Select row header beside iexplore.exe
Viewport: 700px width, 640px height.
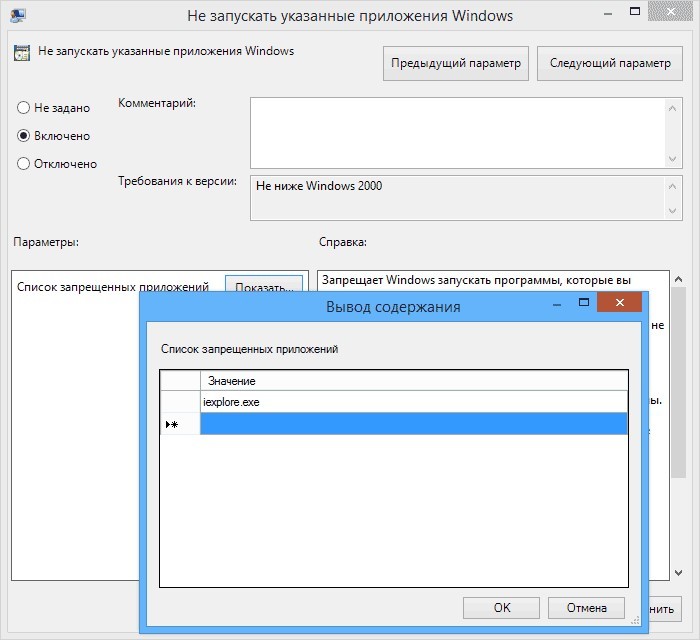pyautogui.click(x=180, y=402)
